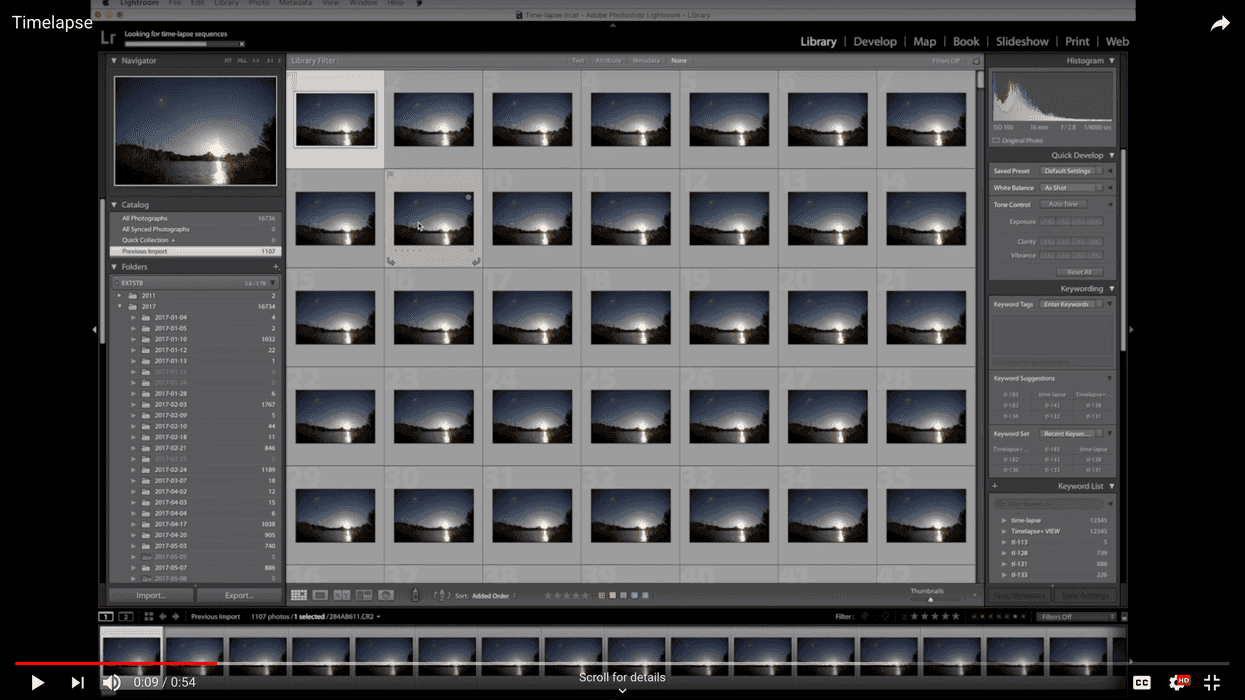Toggle the flagged filter in filmstrip

865,617
